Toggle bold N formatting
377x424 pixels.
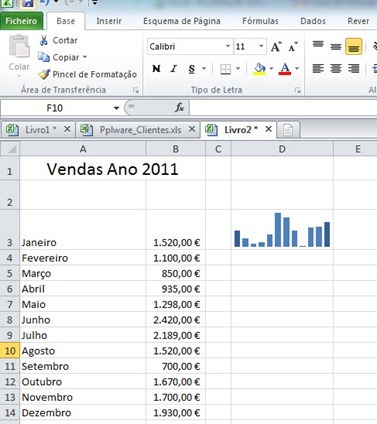pyautogui.click(x=156, y=69)
